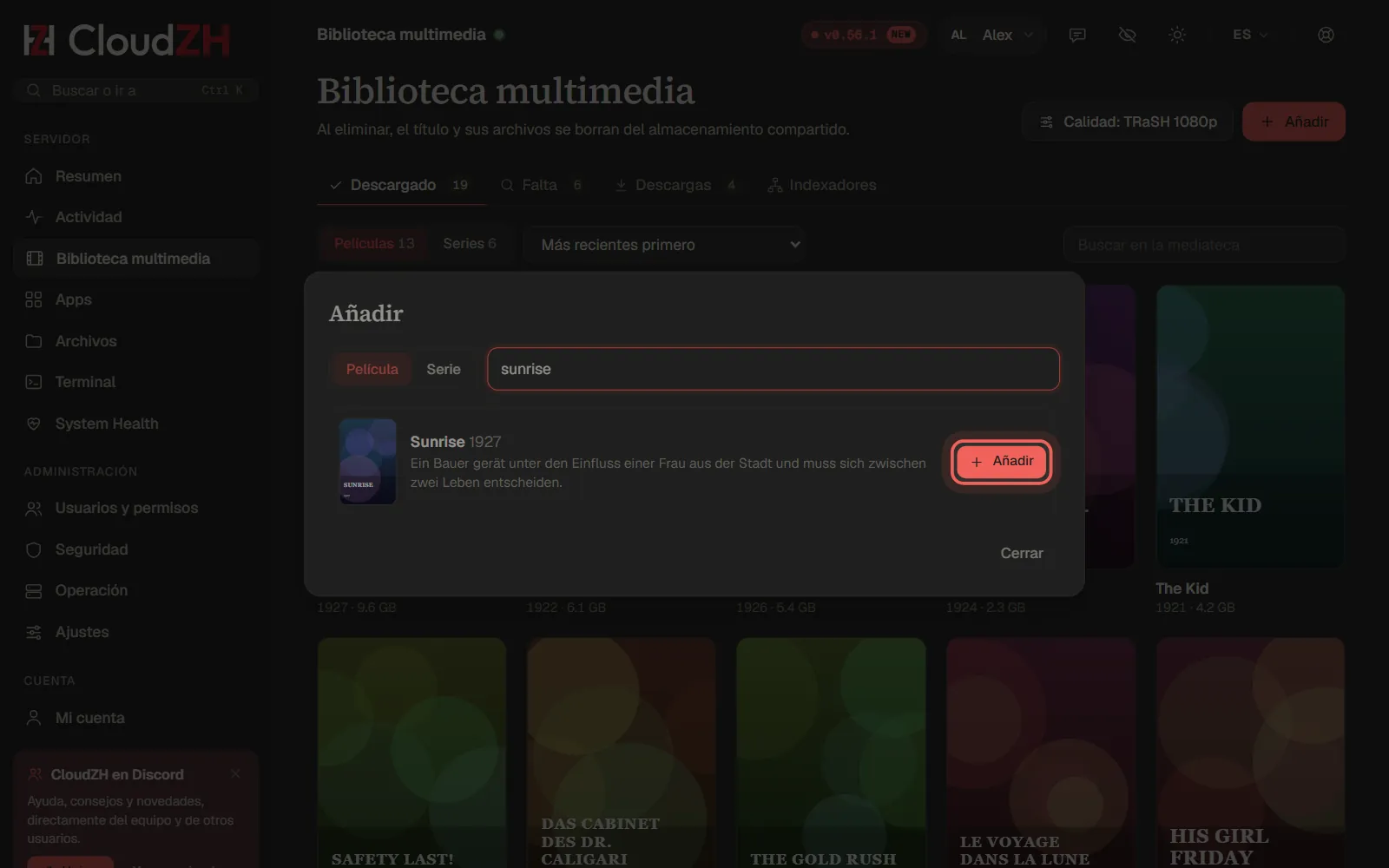Click the Buscar en la mediateca field
1389x868 pixels.
(1204, 245)
